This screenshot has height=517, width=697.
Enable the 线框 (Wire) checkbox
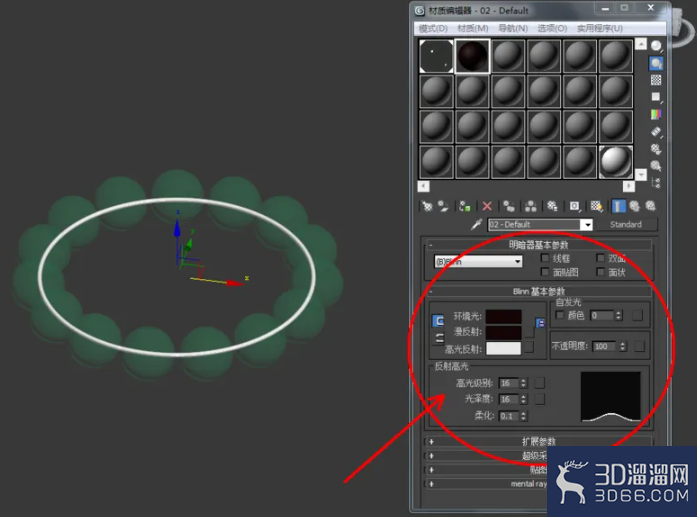(x=545, y=258)
